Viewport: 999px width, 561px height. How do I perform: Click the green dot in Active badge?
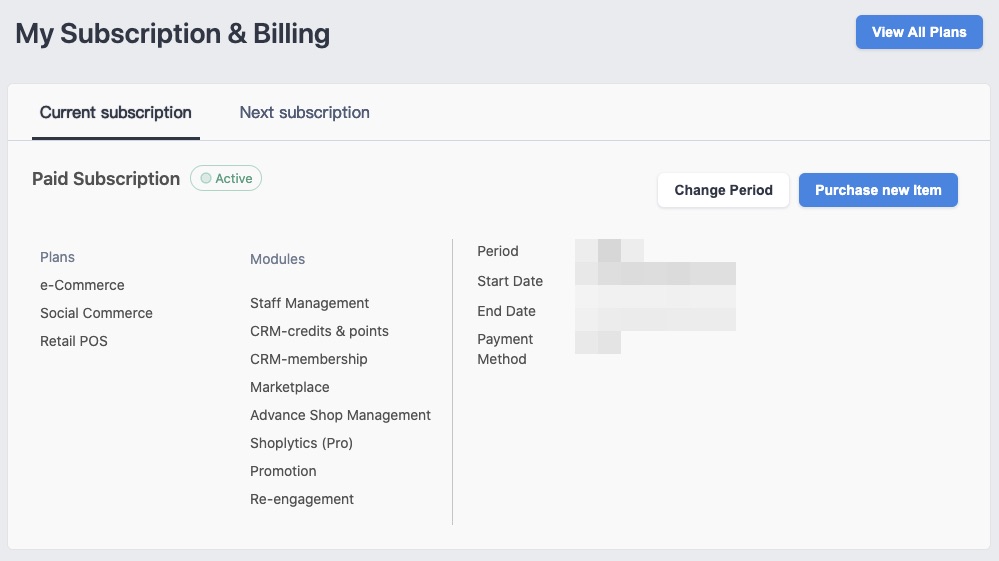point(206,178)
